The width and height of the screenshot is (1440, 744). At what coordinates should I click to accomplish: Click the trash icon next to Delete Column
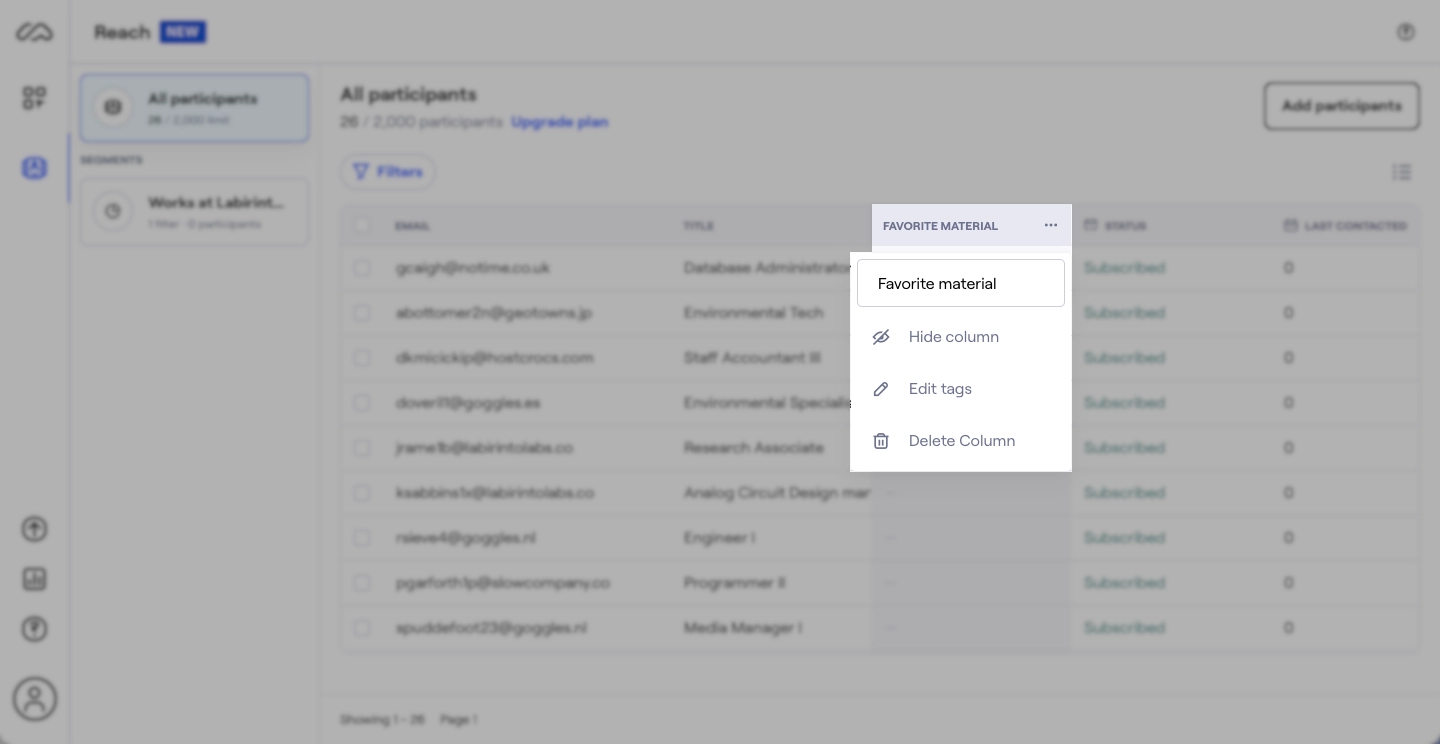tap(881, 441)
